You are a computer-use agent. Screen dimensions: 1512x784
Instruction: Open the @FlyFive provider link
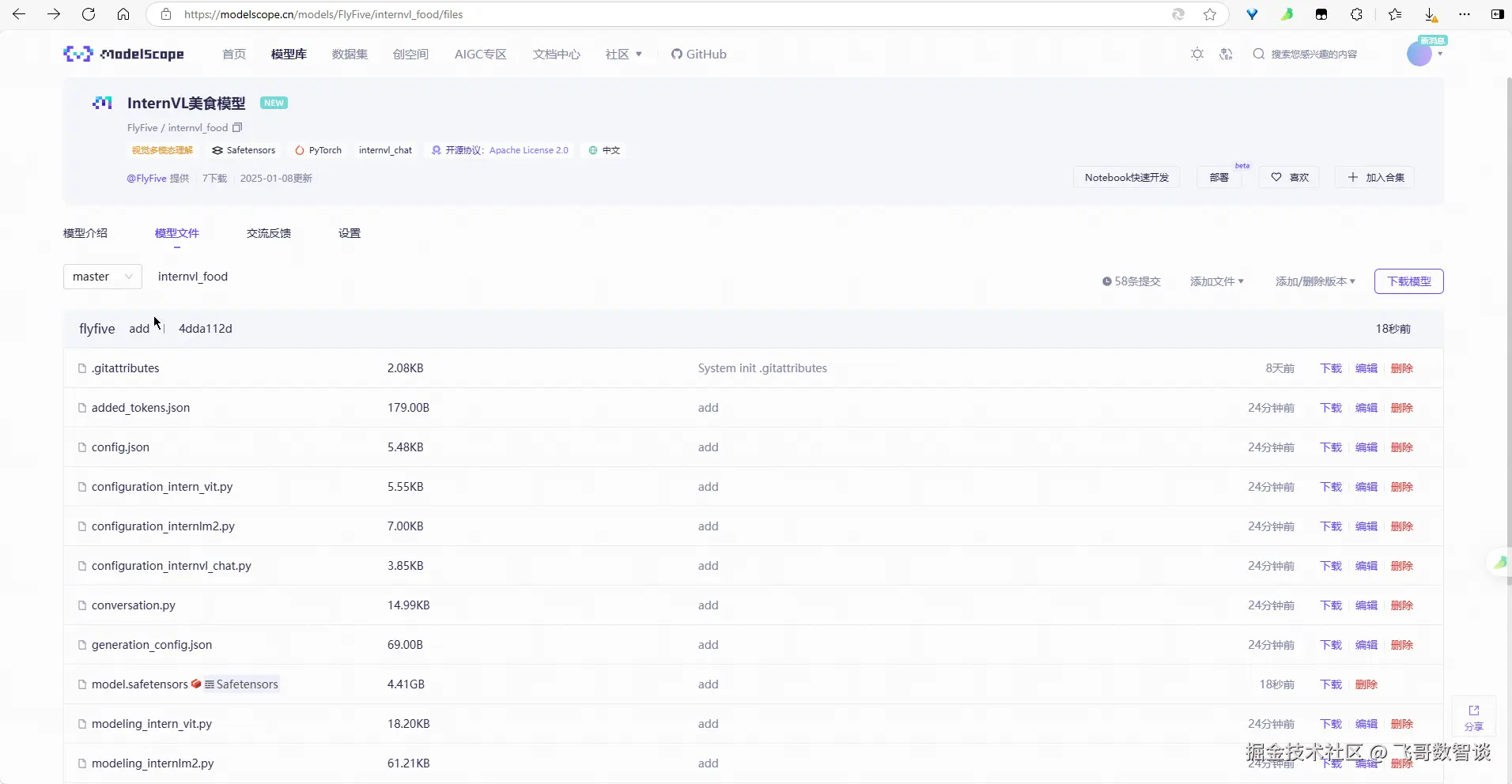point(147,178)
